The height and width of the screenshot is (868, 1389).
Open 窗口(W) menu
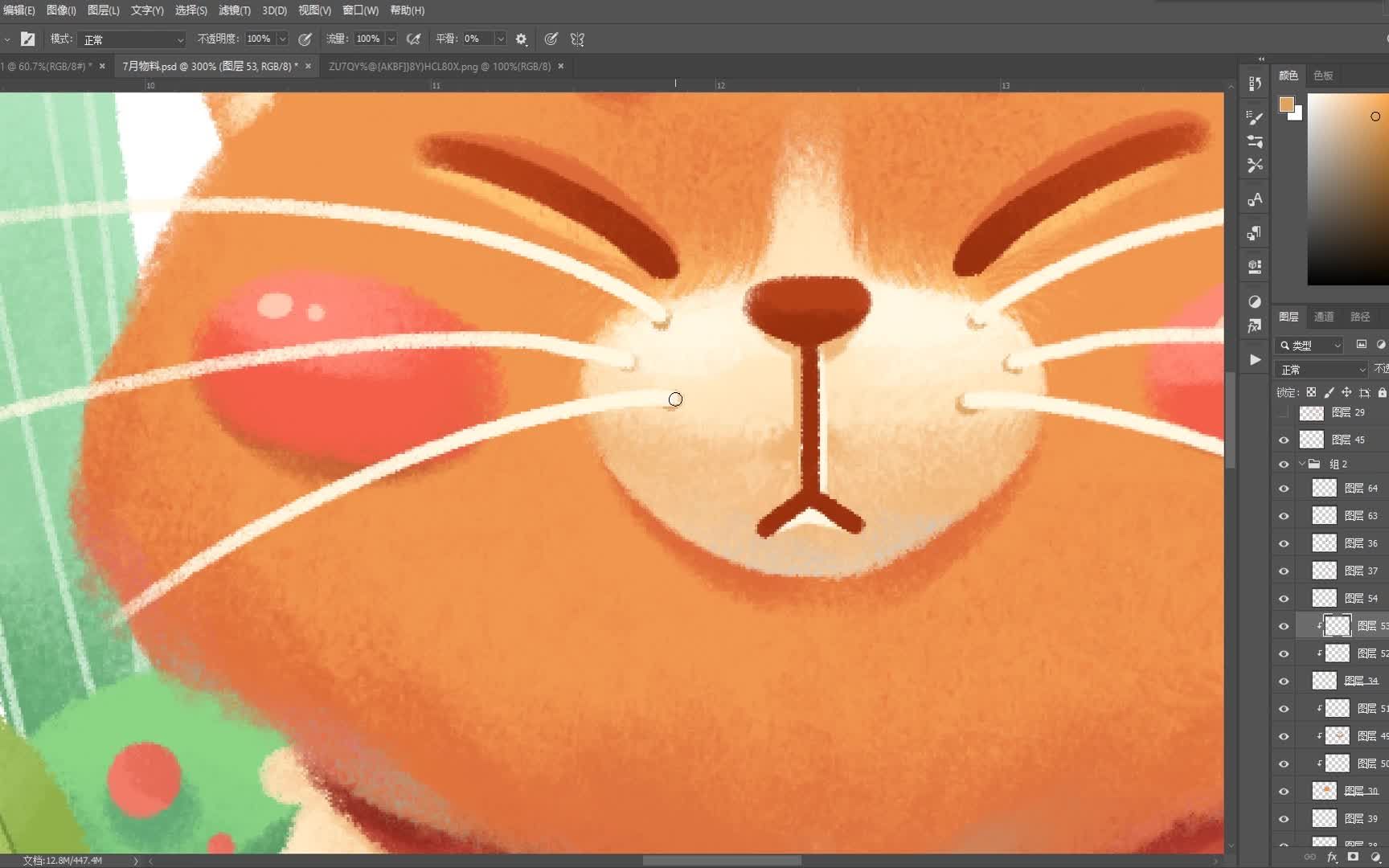[360, 10]
